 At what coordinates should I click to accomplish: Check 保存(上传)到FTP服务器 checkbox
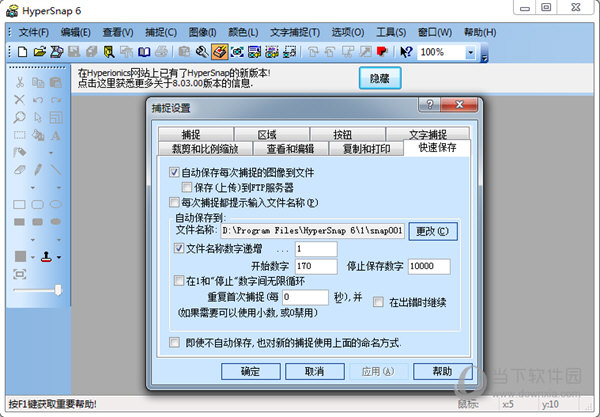point(187,187)
